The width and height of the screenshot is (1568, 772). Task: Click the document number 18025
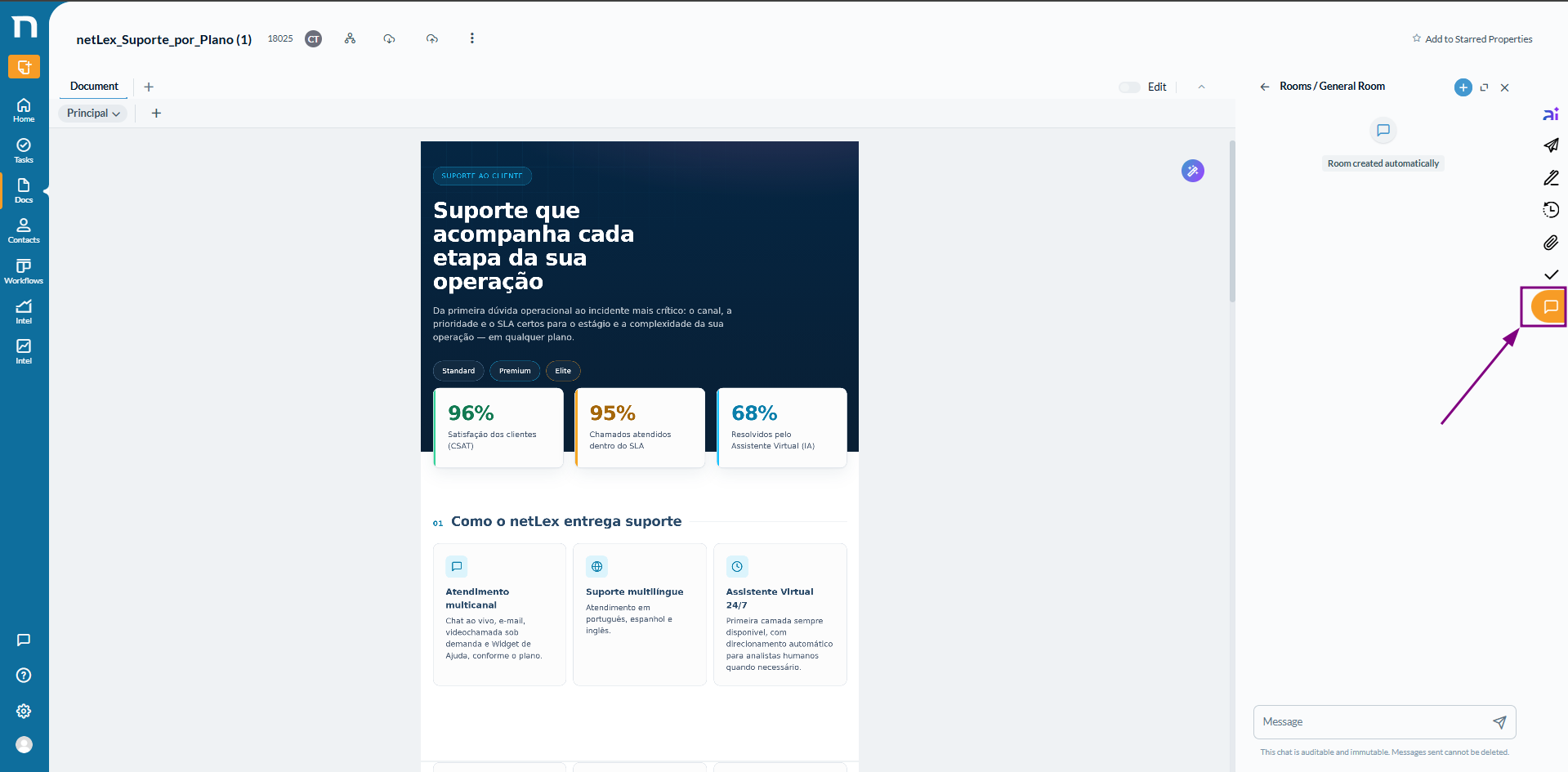280,39
